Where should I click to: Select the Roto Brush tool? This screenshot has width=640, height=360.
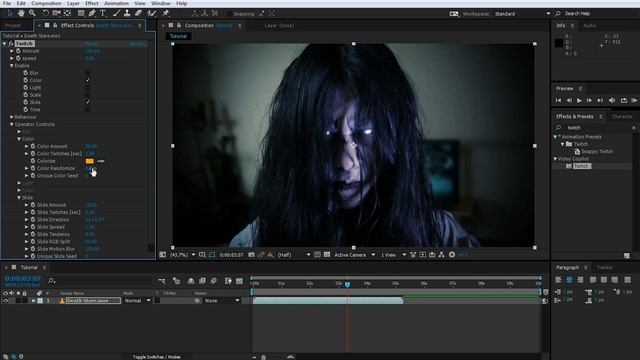coord(152,13)
